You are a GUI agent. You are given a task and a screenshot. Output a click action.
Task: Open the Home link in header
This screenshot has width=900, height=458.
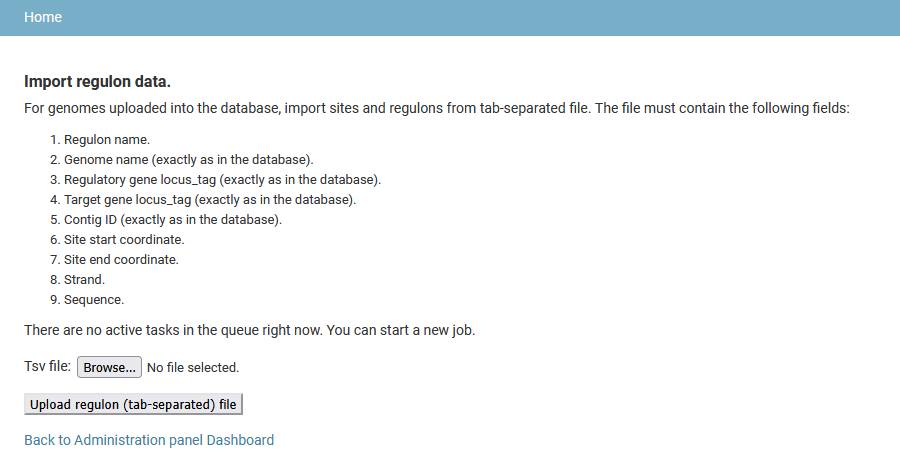[x=43, y=17]
